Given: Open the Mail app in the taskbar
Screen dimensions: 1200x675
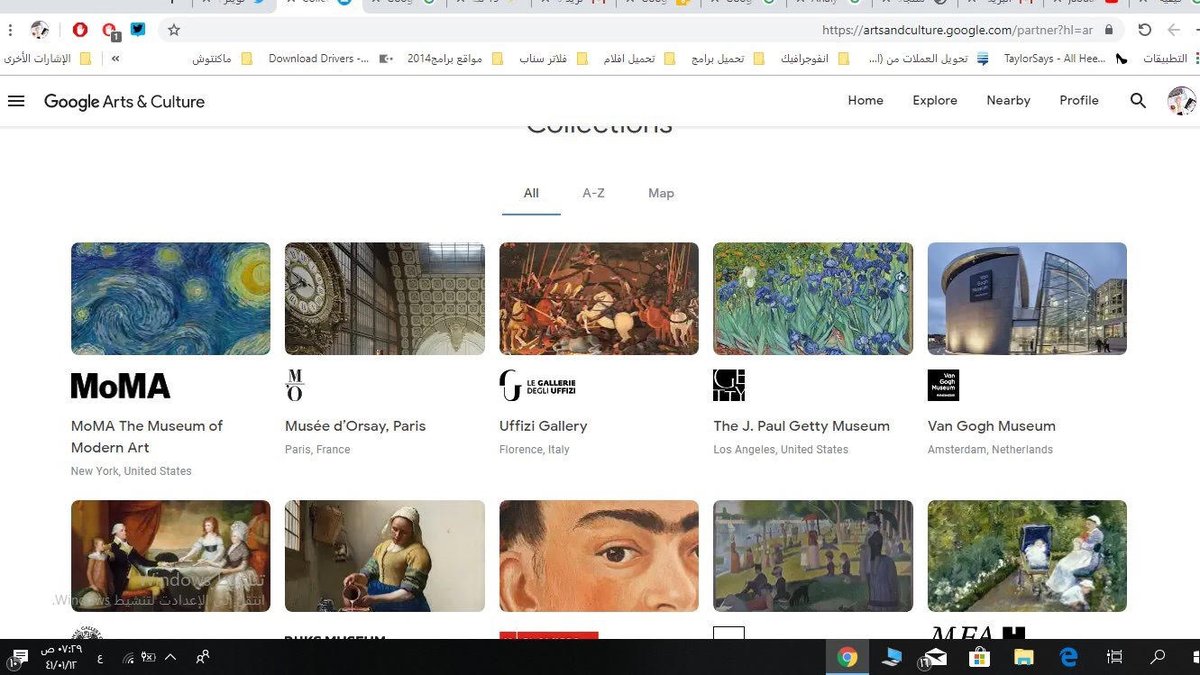Looking at the screenshot, I should point(934,657).
